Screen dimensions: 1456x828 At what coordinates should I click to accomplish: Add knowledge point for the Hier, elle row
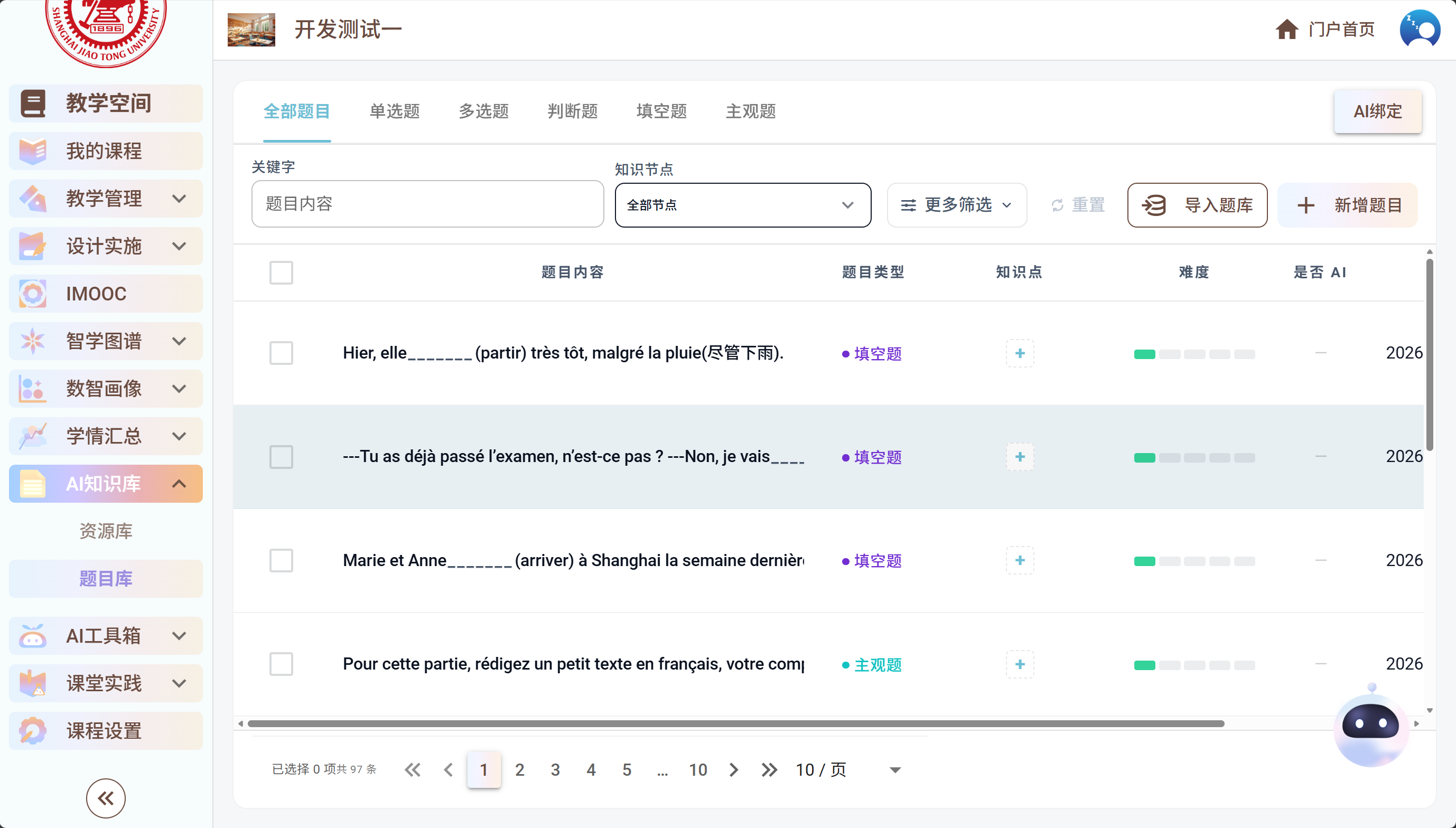point(1020,353)
